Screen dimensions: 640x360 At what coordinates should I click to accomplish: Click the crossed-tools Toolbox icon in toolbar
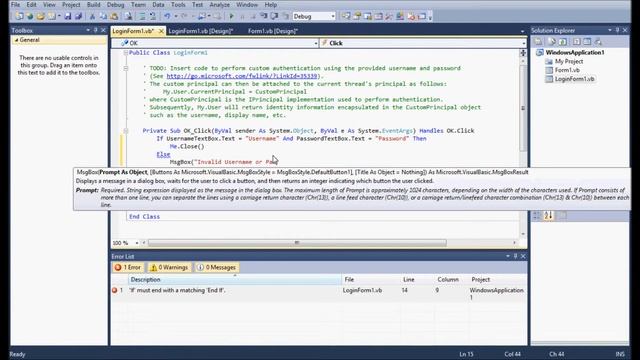click(389, 16)
